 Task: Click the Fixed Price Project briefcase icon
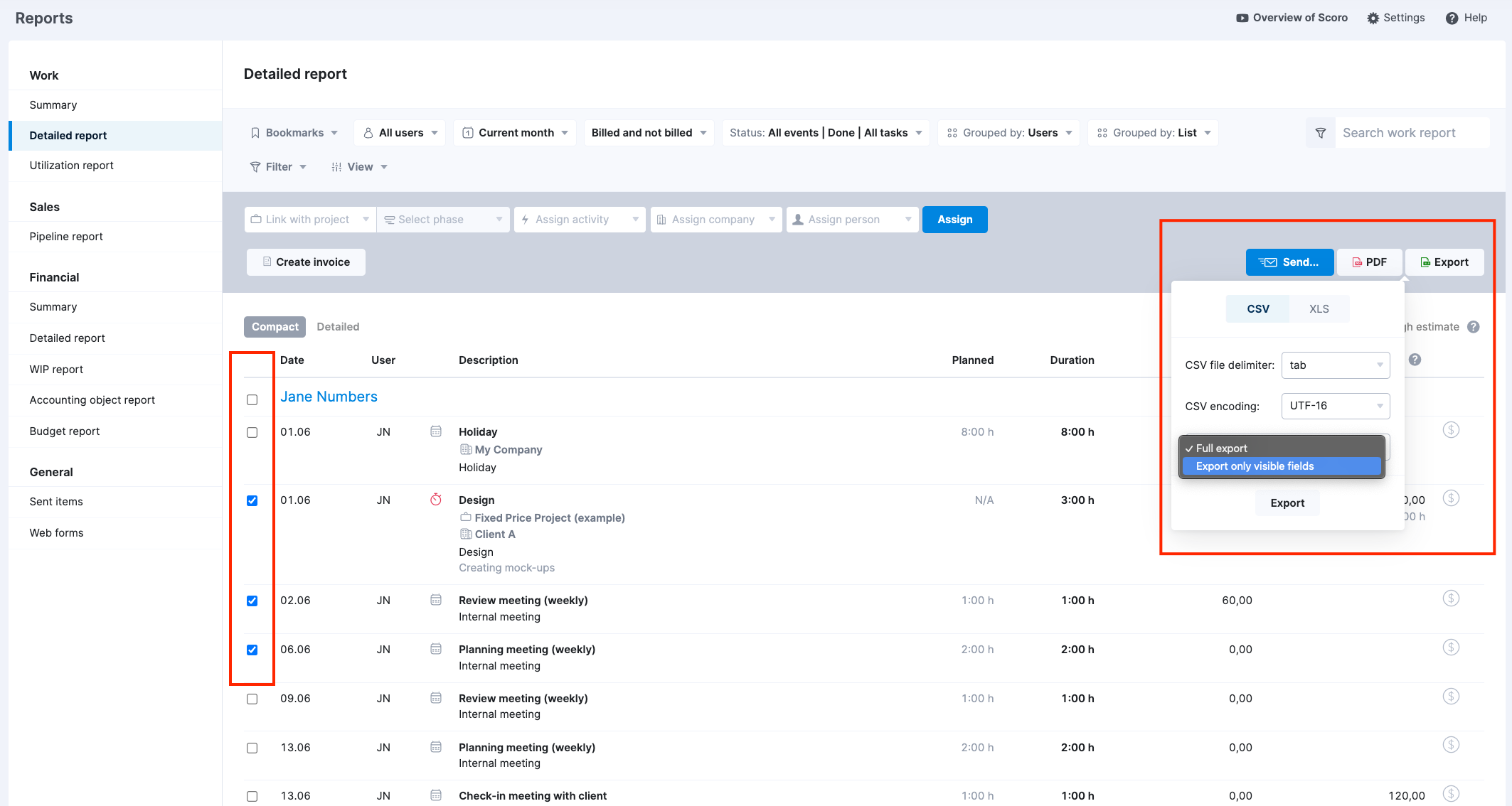(x=466, y=517)
